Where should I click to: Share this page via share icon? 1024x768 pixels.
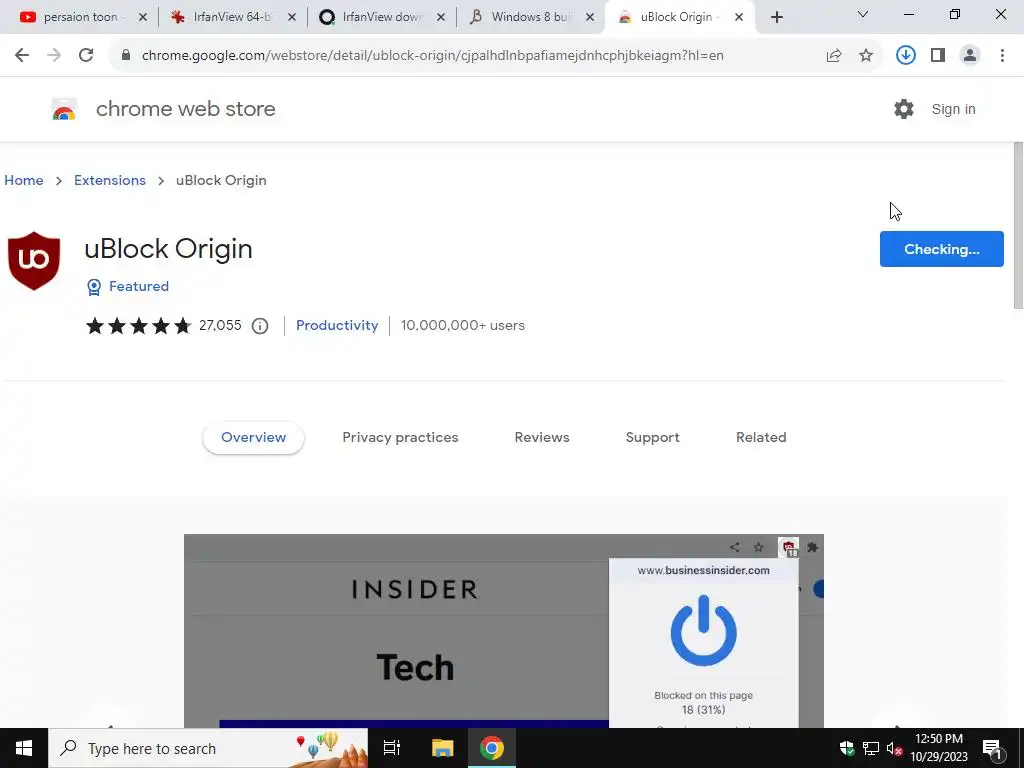(834, 56)
